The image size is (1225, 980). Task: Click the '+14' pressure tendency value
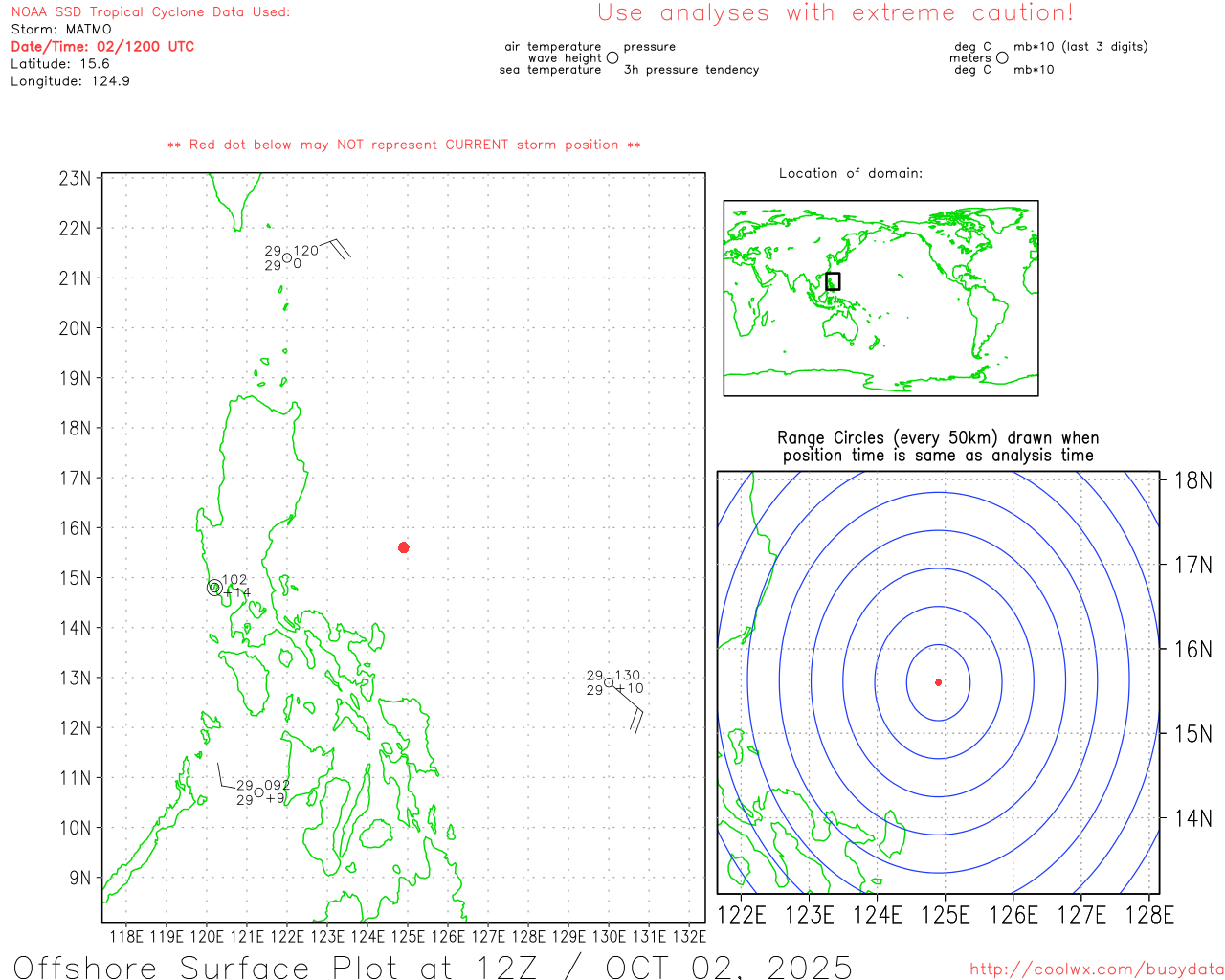click(x=236, y=593)
